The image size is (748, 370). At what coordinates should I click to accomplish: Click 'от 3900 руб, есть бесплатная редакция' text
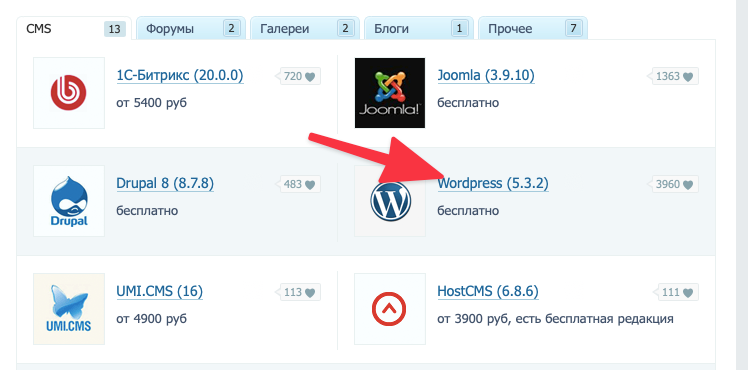[555, 319]
